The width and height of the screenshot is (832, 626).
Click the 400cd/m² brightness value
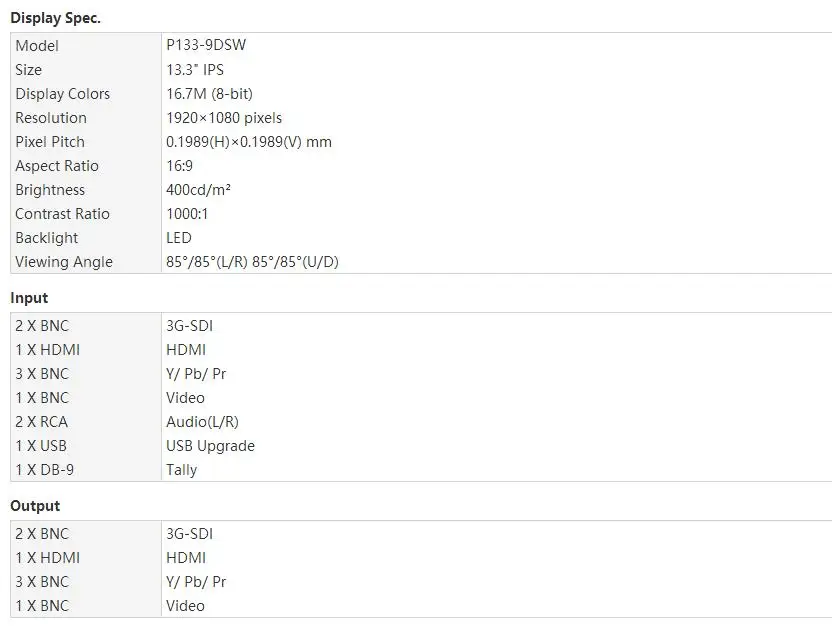pyautogui.click(x=198, y=190)
